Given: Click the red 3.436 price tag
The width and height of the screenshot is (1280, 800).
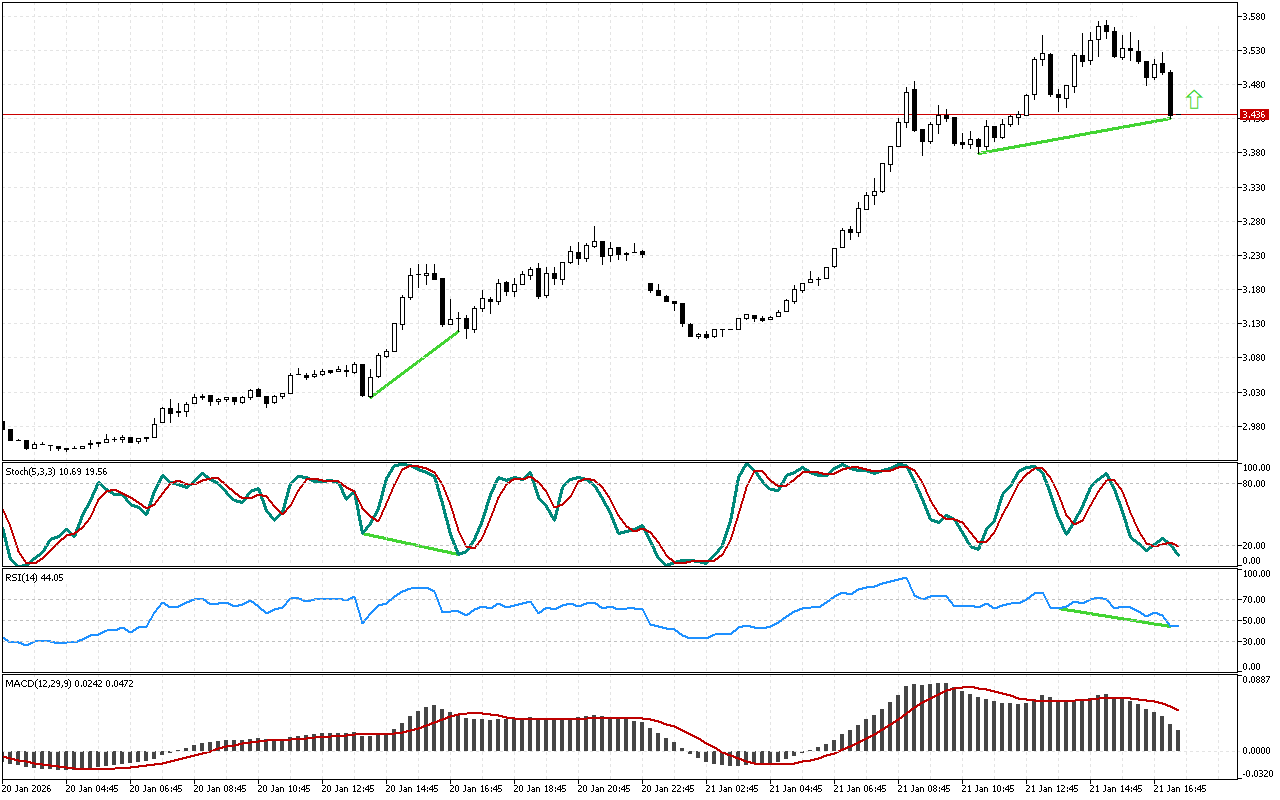Looking at the screenshot, I should click(x=1254, y=115).
